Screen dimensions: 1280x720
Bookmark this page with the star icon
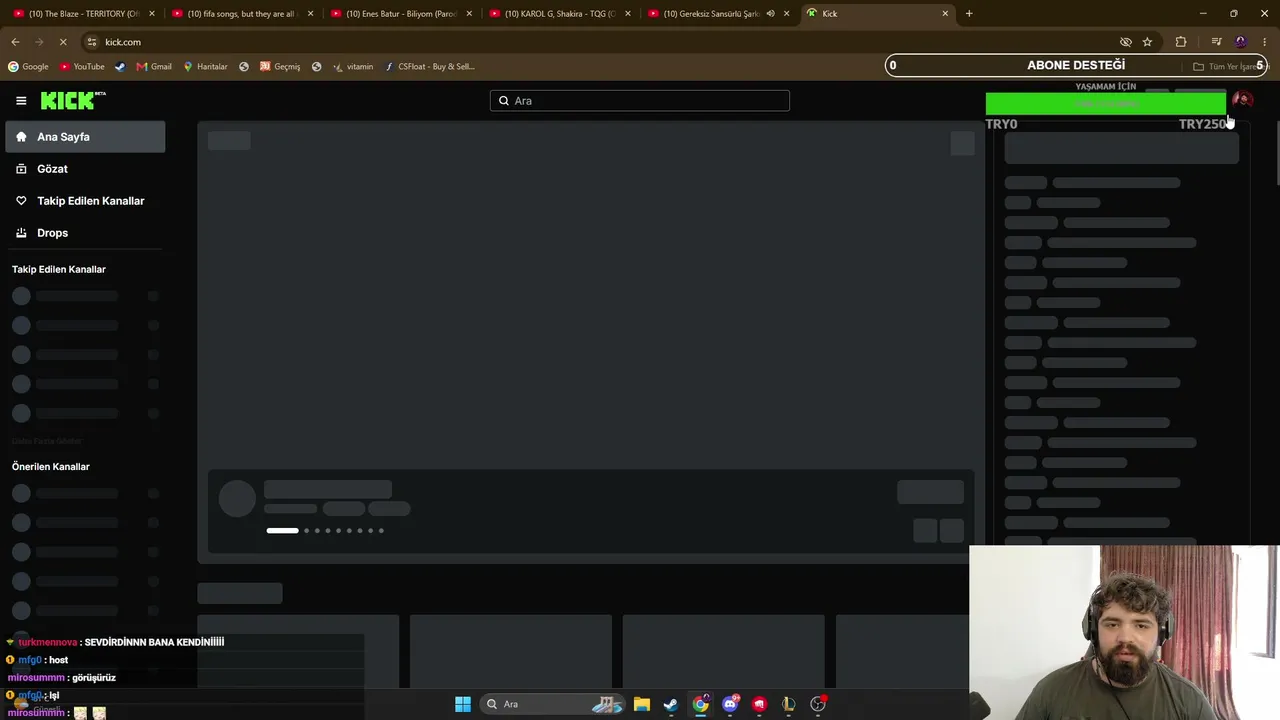(1147, 42)
